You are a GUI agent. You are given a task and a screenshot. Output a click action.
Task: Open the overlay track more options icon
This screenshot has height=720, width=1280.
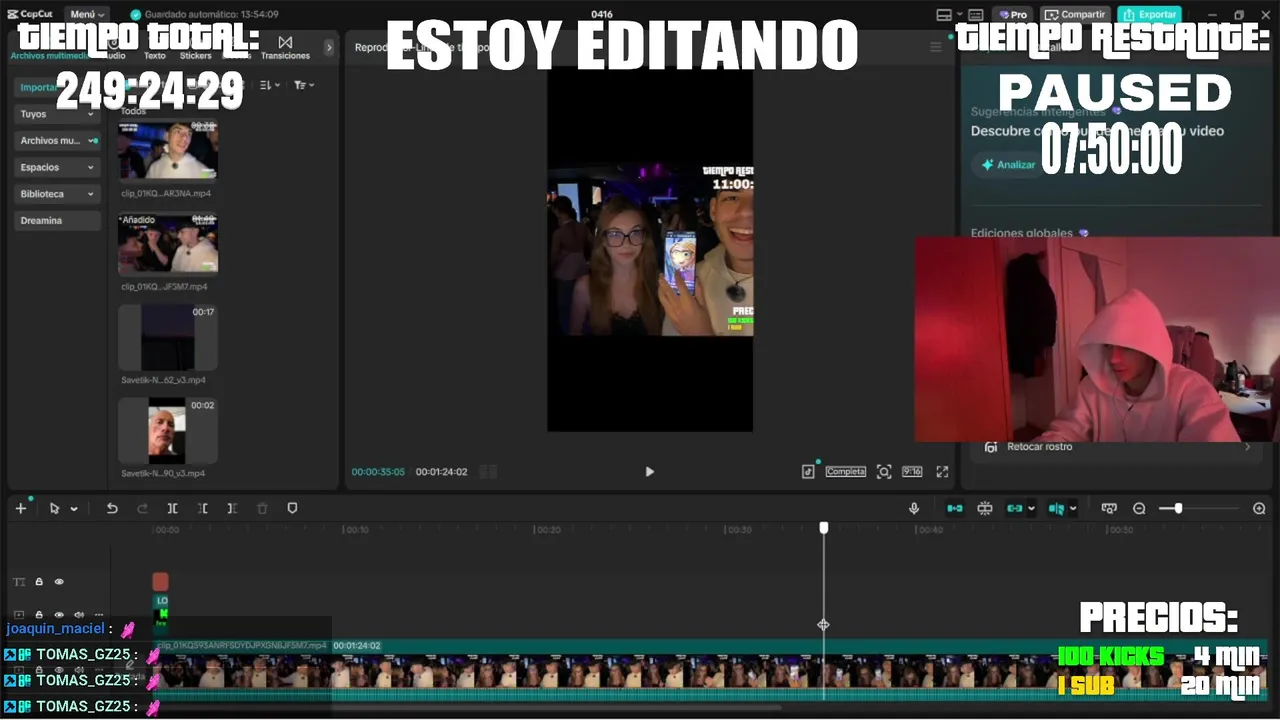(x=99, y=615)
